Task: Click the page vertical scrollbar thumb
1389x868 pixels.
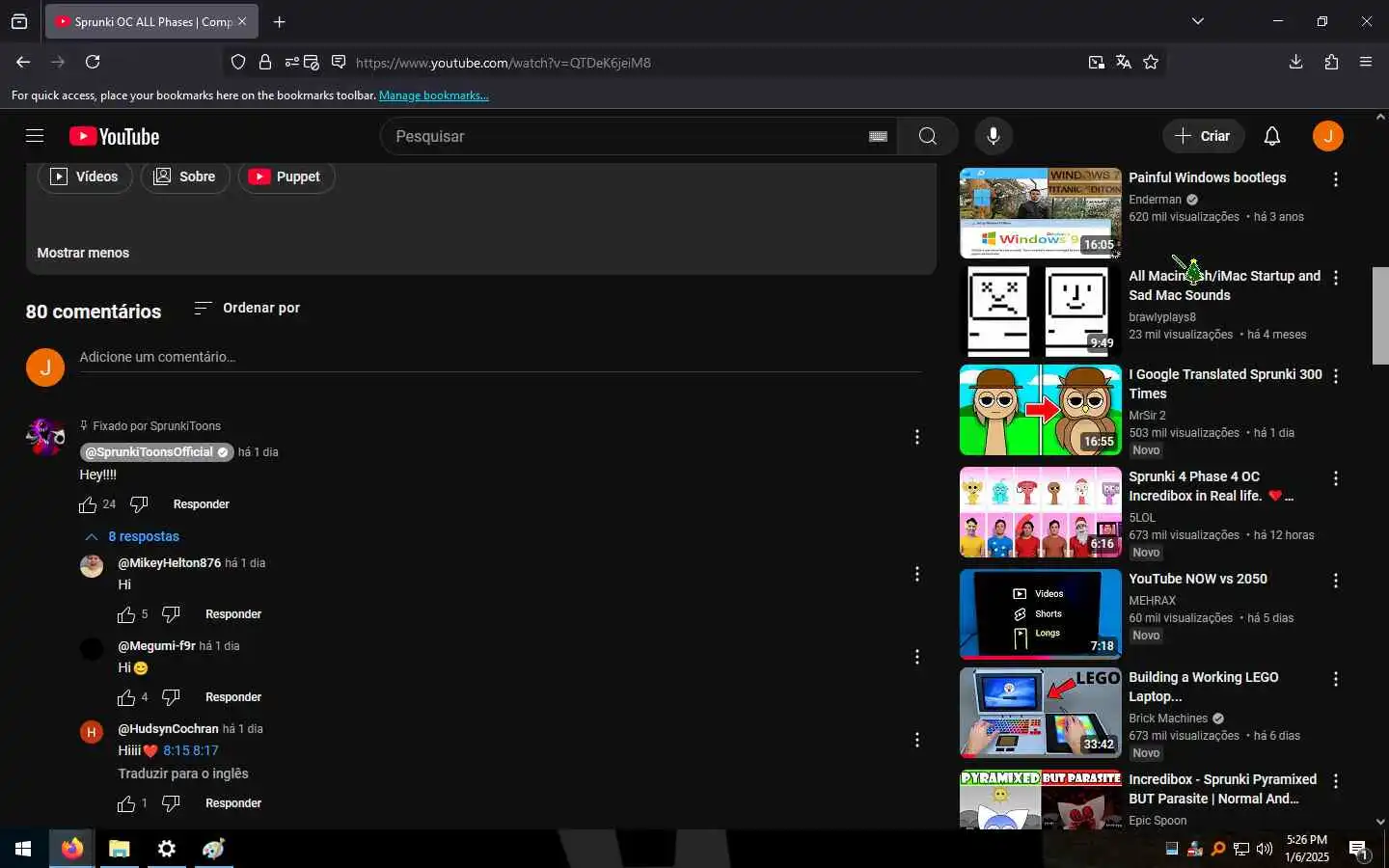Action: tap(1380, 315)
